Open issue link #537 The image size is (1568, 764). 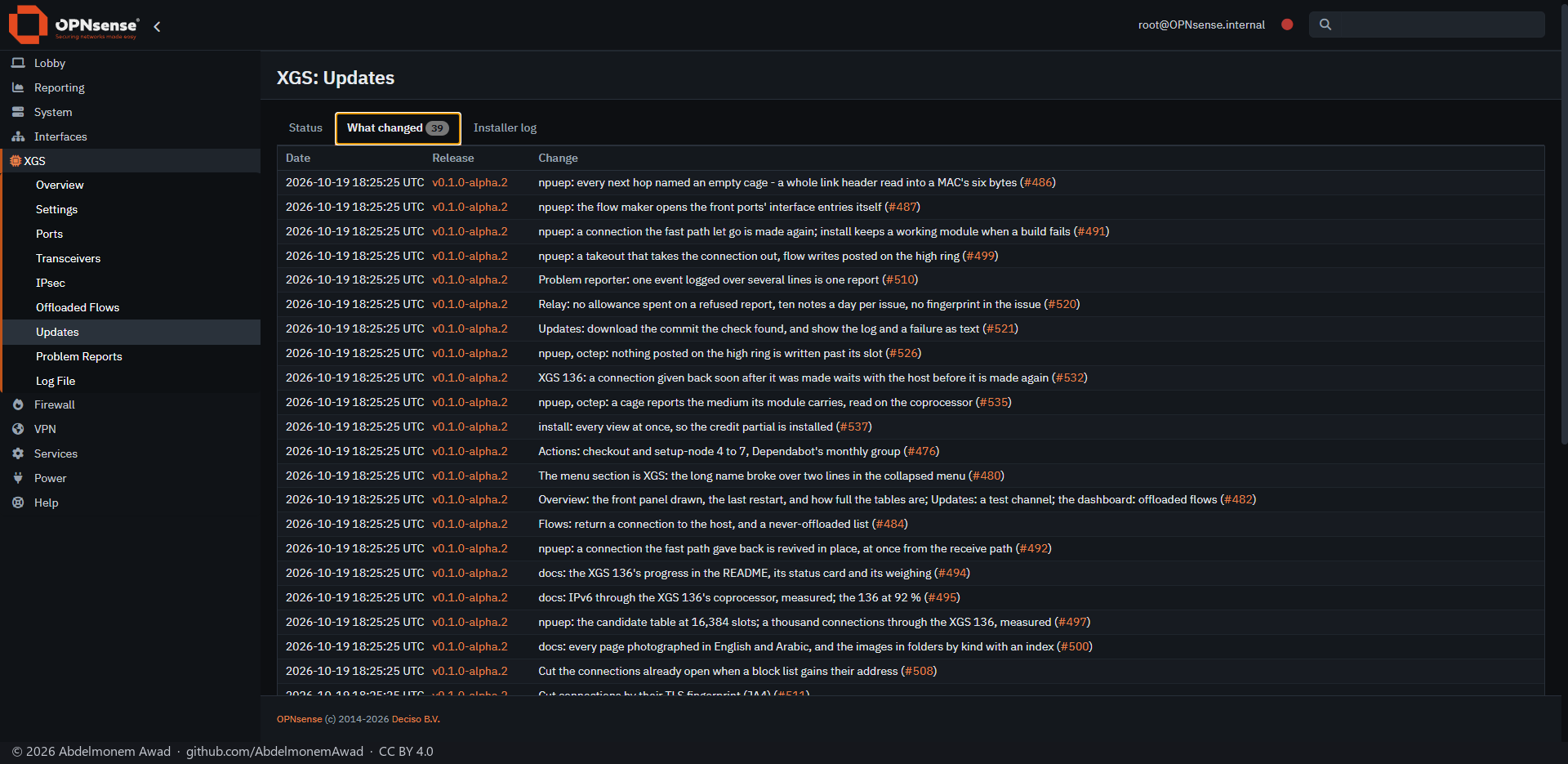854,427
